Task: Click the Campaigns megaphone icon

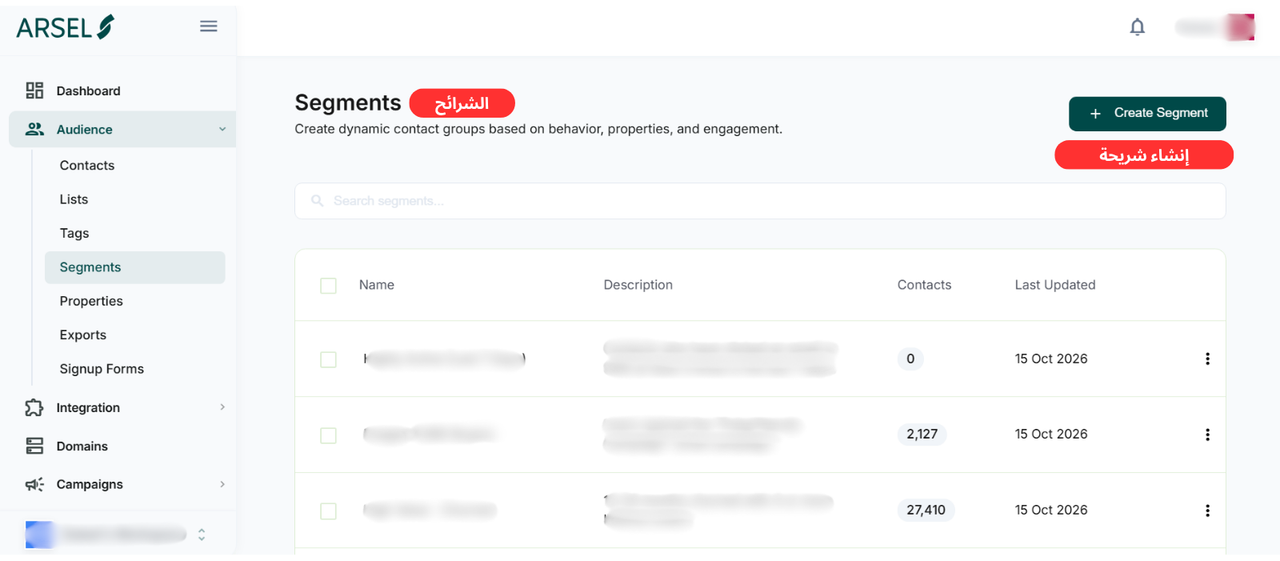Action: click(35, 484)
